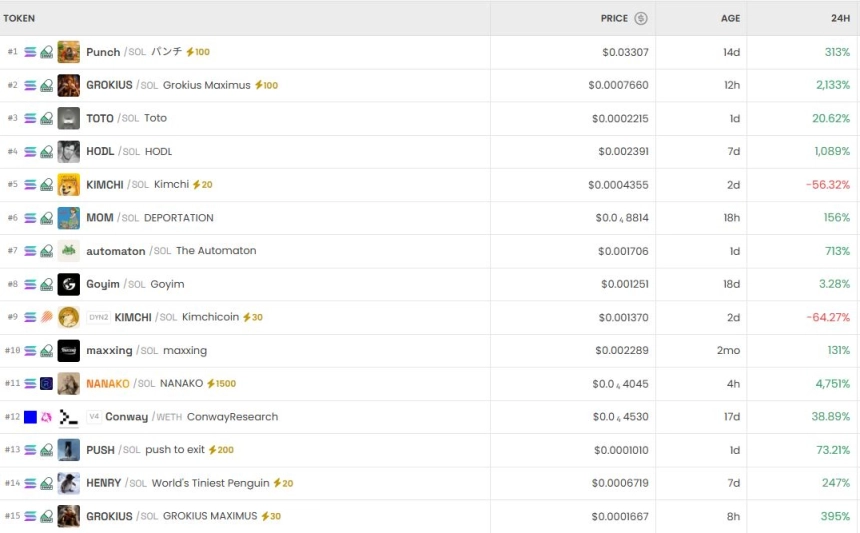Image resolution: width=860 pixels, height=533 pixels.
Task: Click the penguin avatar of HENRY token
Action: click(68, 483)
